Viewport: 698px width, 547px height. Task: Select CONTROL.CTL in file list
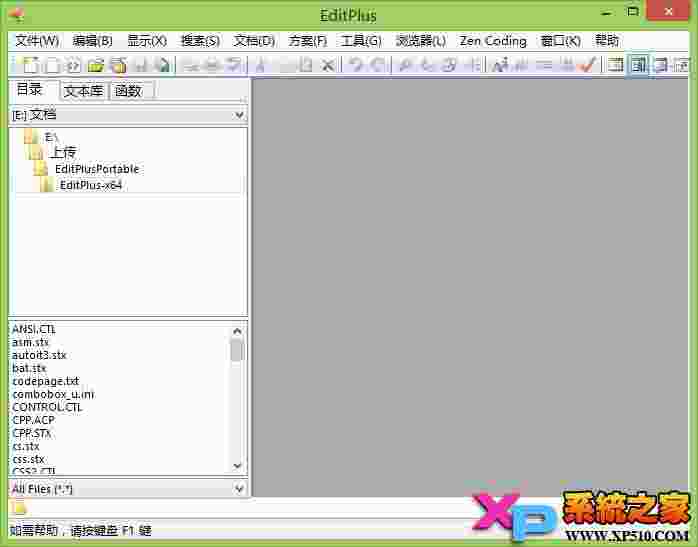click(x=47, y=407)
